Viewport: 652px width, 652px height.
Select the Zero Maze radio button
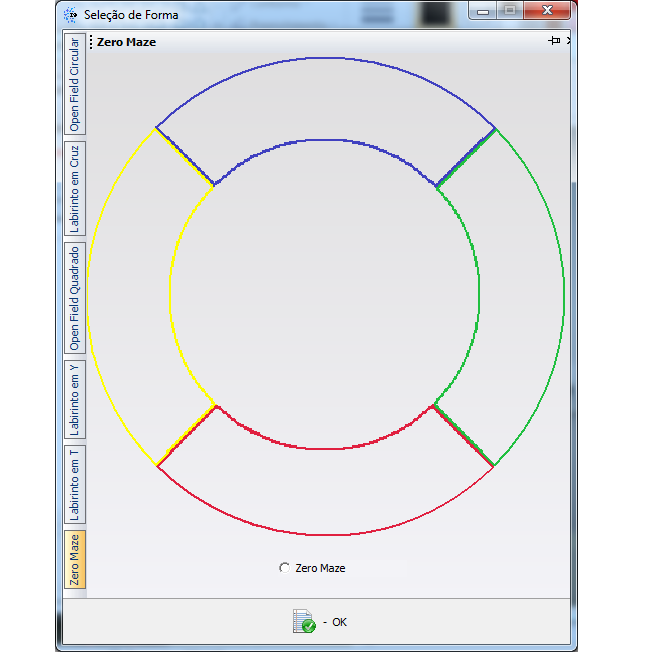285,567
